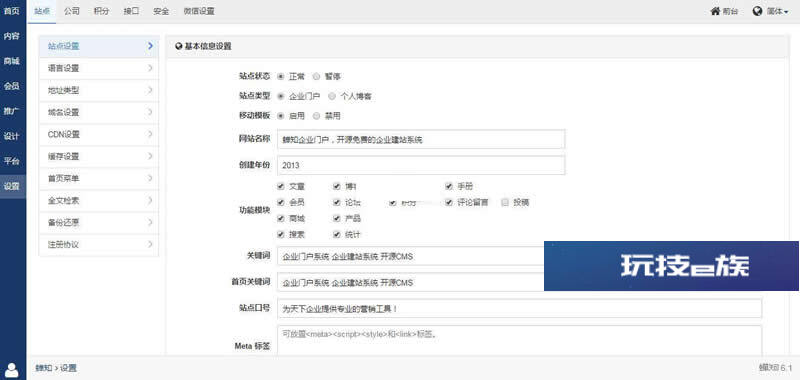Switch to the 站点 tab
The height and width of the screenshot is (380, 800).
pos(42,11)
